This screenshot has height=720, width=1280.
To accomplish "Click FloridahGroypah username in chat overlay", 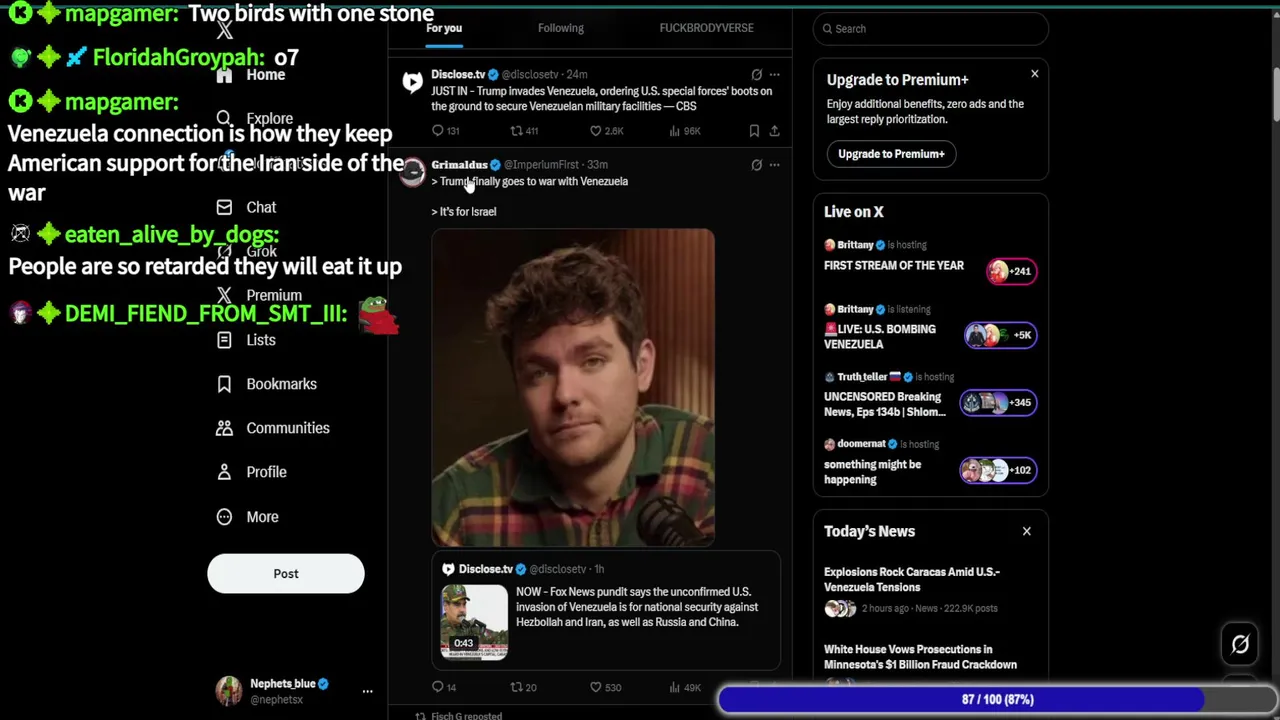I will click(x=178, y=58).
